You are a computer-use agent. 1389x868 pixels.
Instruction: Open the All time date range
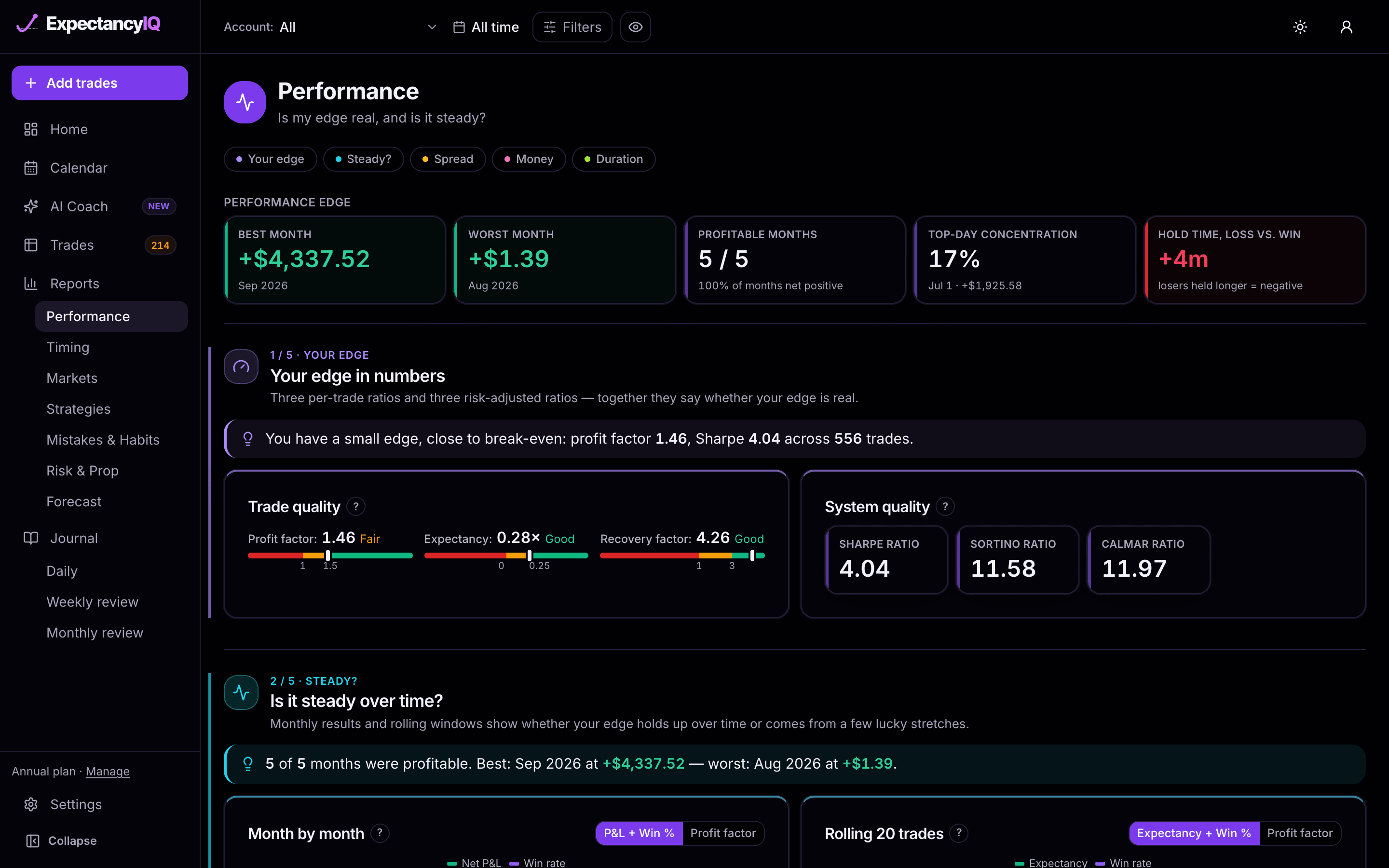coord(486,27)
